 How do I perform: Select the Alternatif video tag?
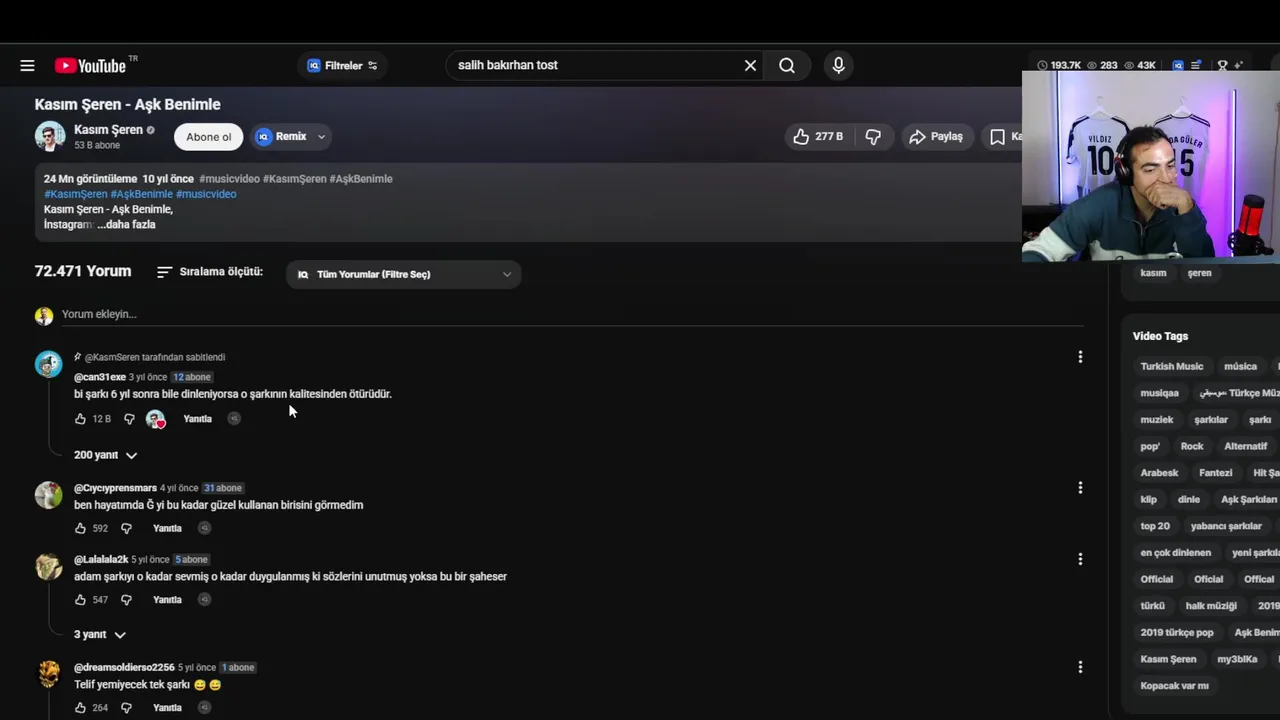1245,447
